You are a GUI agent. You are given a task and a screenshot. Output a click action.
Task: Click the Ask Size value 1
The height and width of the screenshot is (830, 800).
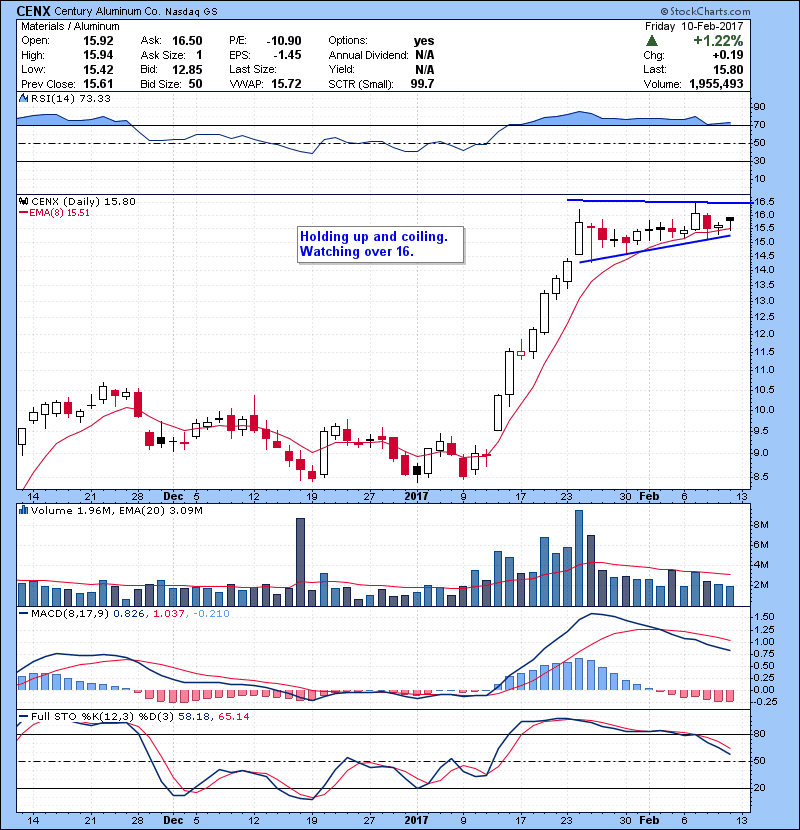[x=199, y=55]
